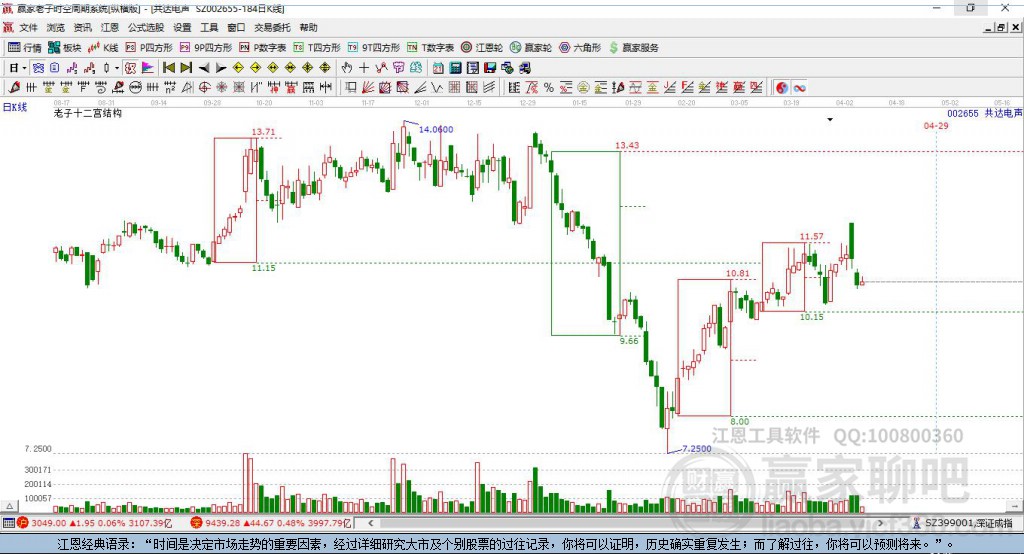The height and width of the screenshot is (554, 1024).
Task: Jump to the last bar icon
Action: 186,68
